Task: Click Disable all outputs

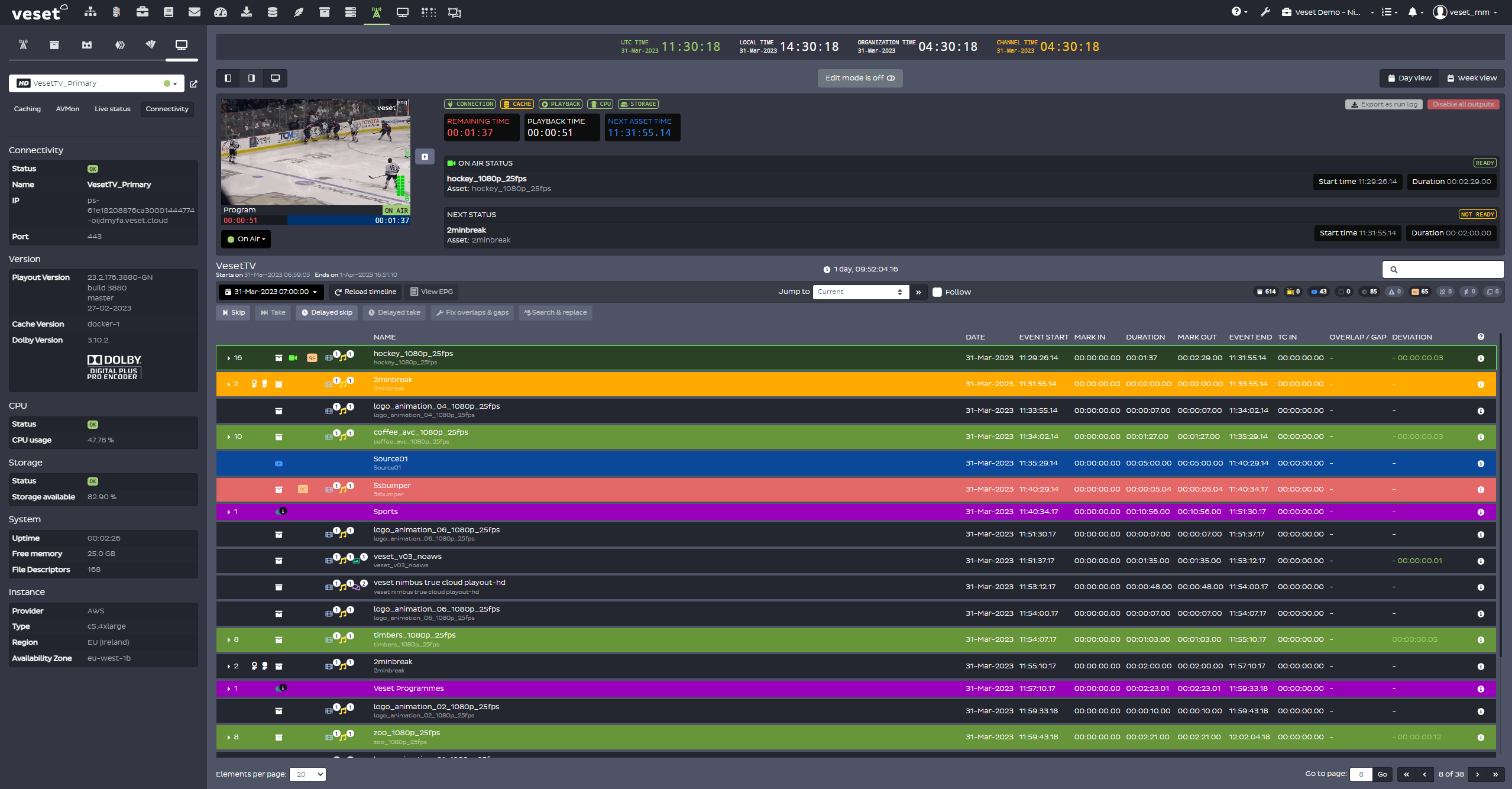Action: pyautogui.click(x=1464, y=104)
